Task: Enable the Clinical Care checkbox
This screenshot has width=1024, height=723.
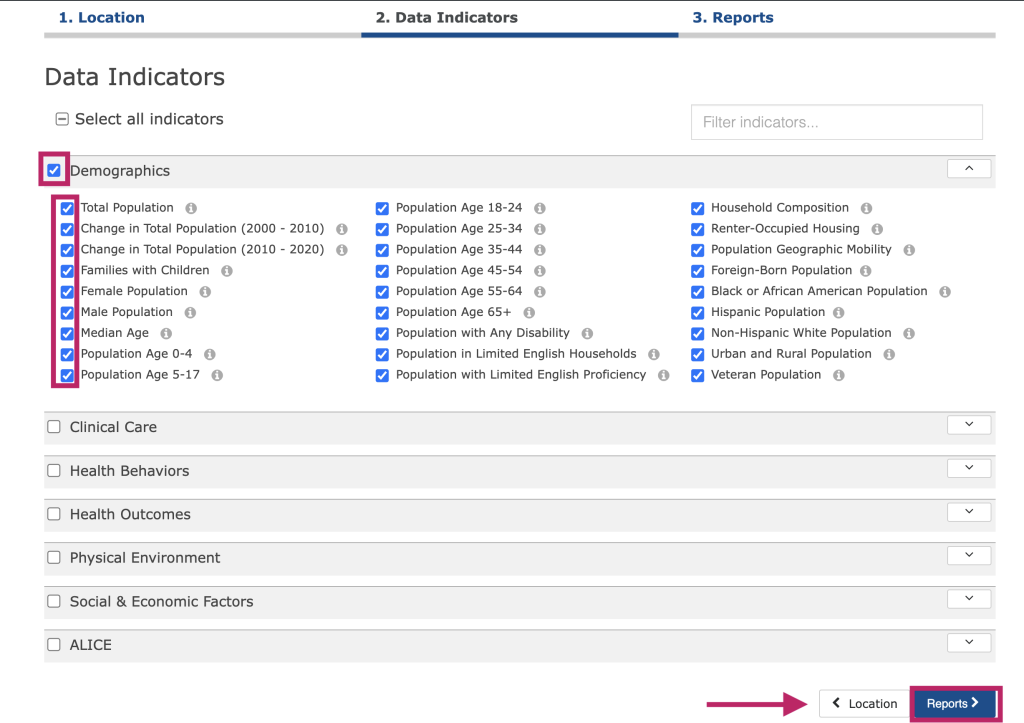Action: [54, 426]
